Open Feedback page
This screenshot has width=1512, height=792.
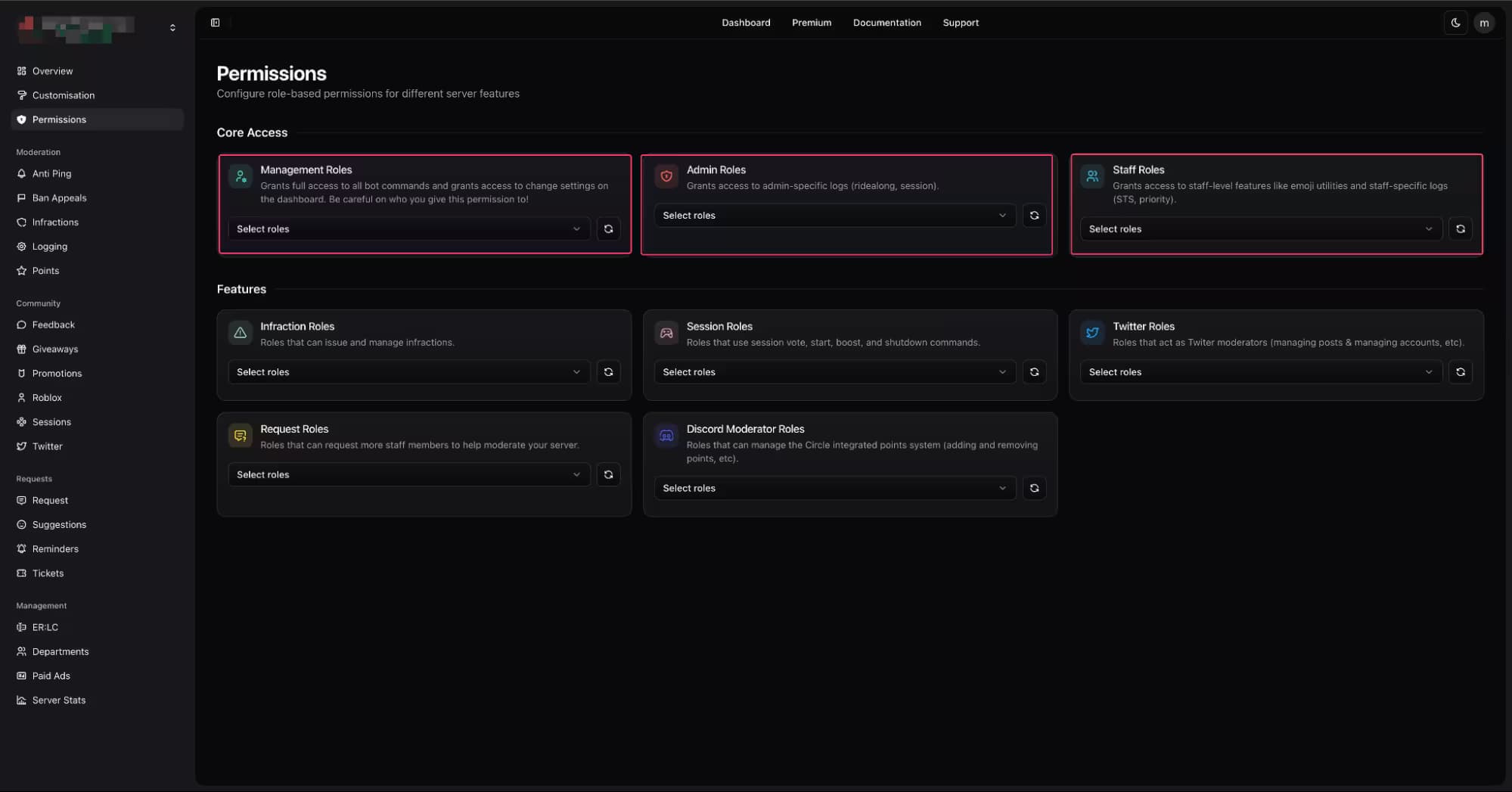tap(97, 325)
